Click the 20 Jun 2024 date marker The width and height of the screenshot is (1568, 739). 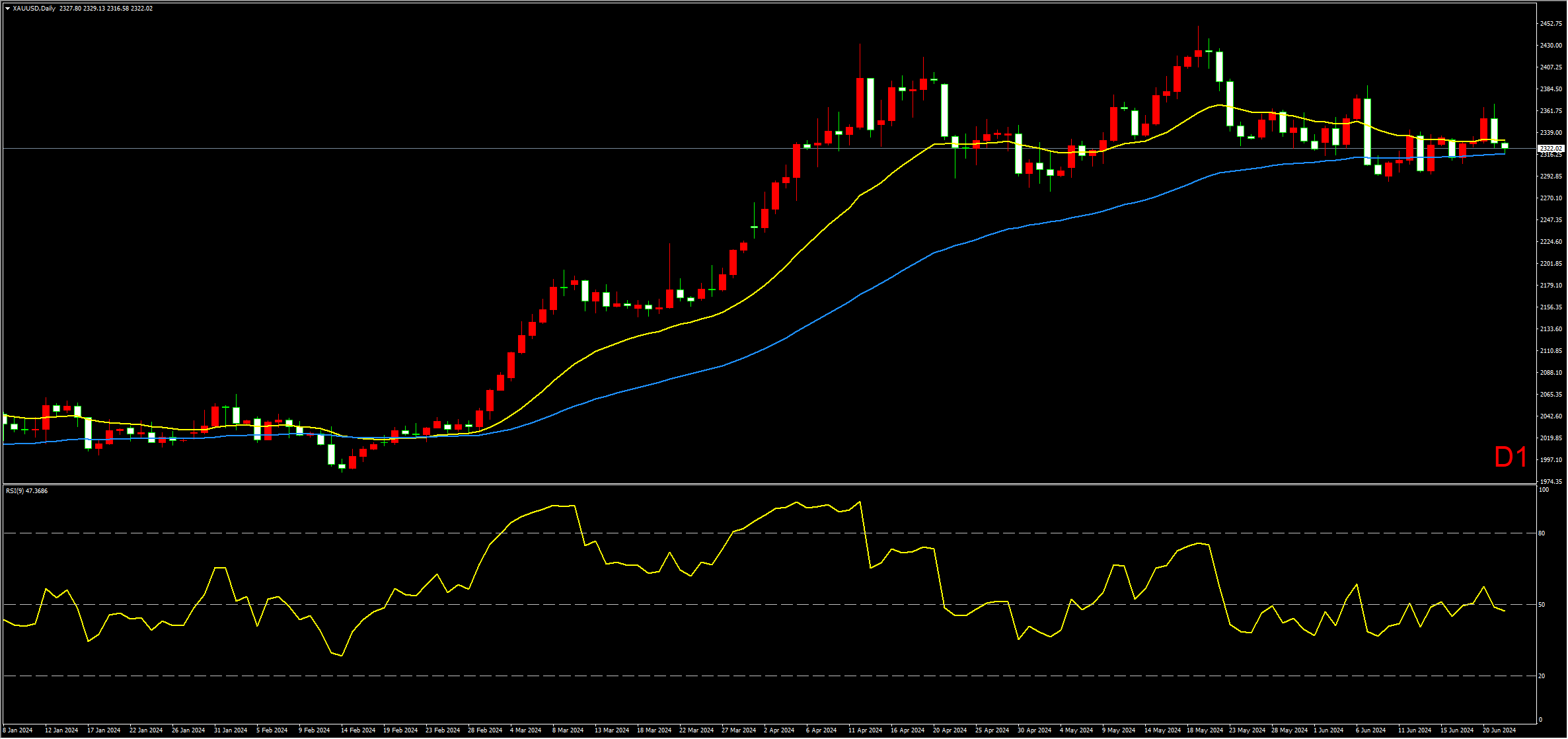coord(1499,730)
